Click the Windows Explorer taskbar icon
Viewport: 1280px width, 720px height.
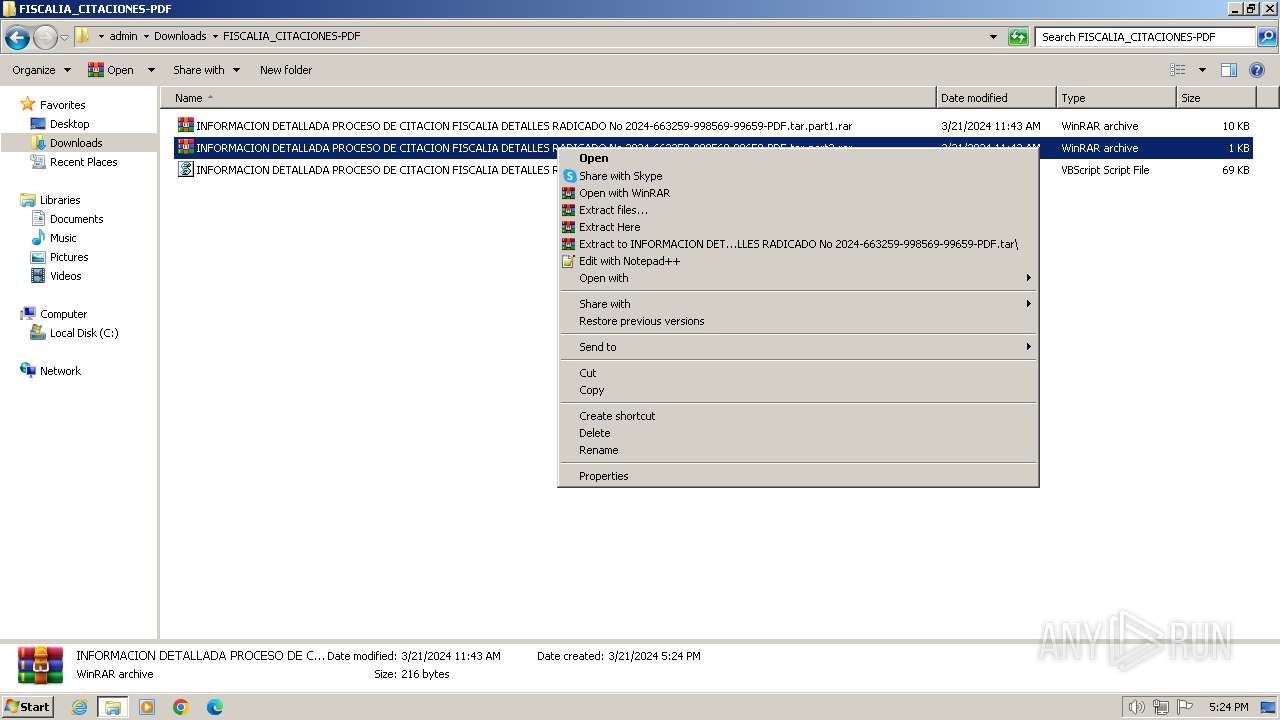tap(113, 707)
